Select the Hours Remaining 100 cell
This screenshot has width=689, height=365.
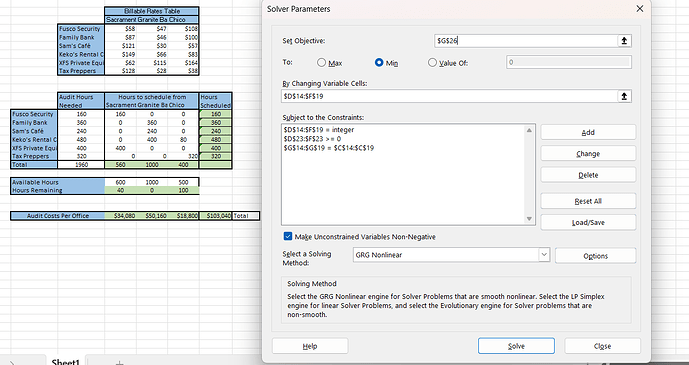[x=183, y=191]
